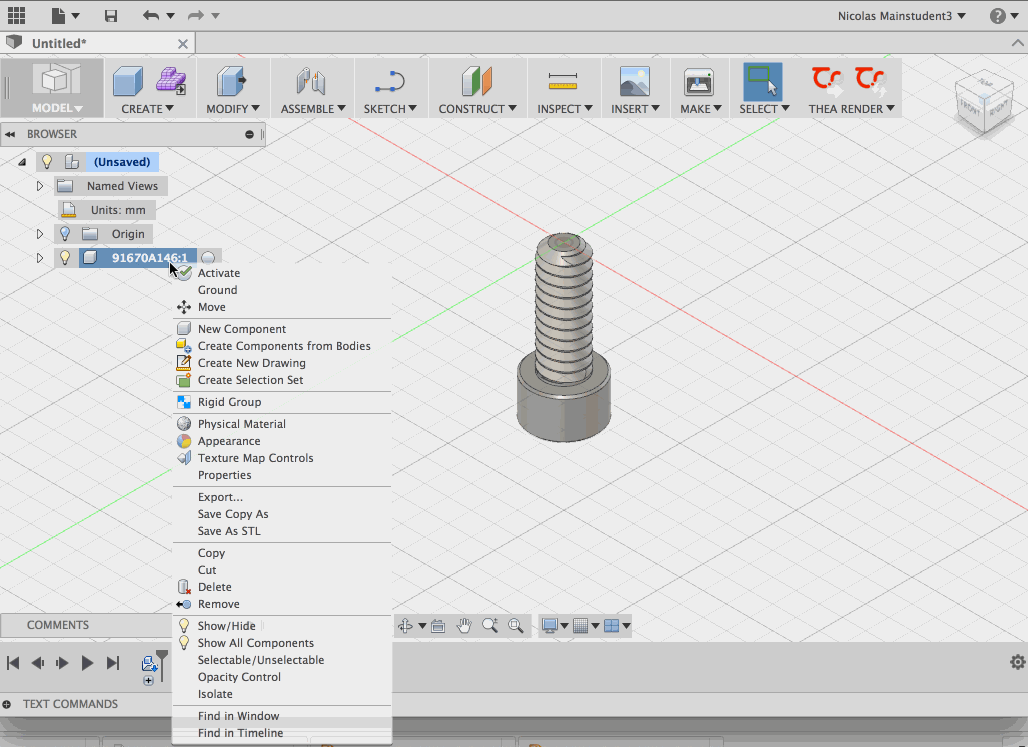Click the Make 3D print icon
Image resolution: width=1028 pixels, height=747 pixels.
click(x=697, y=81)
